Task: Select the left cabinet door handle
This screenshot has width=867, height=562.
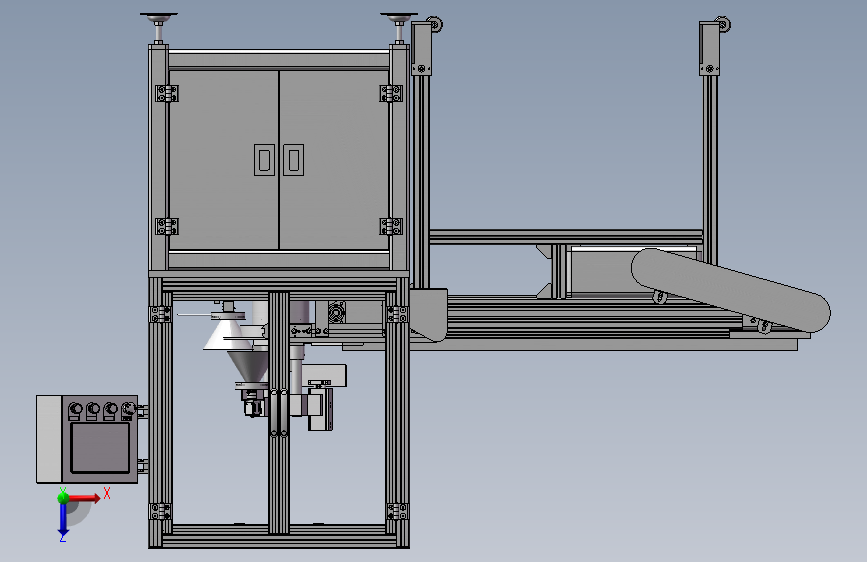Action: 264,160
